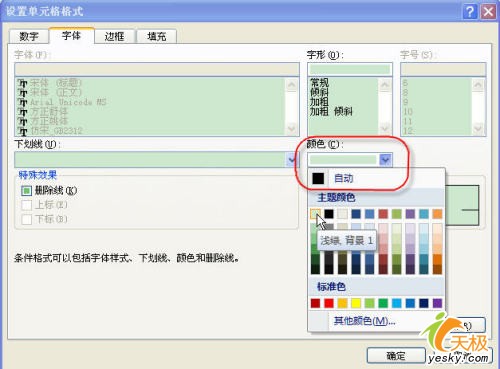This screenshot has width=500, height=369.
Task: Go to the 填充 tab
Action: click(156, 36)
